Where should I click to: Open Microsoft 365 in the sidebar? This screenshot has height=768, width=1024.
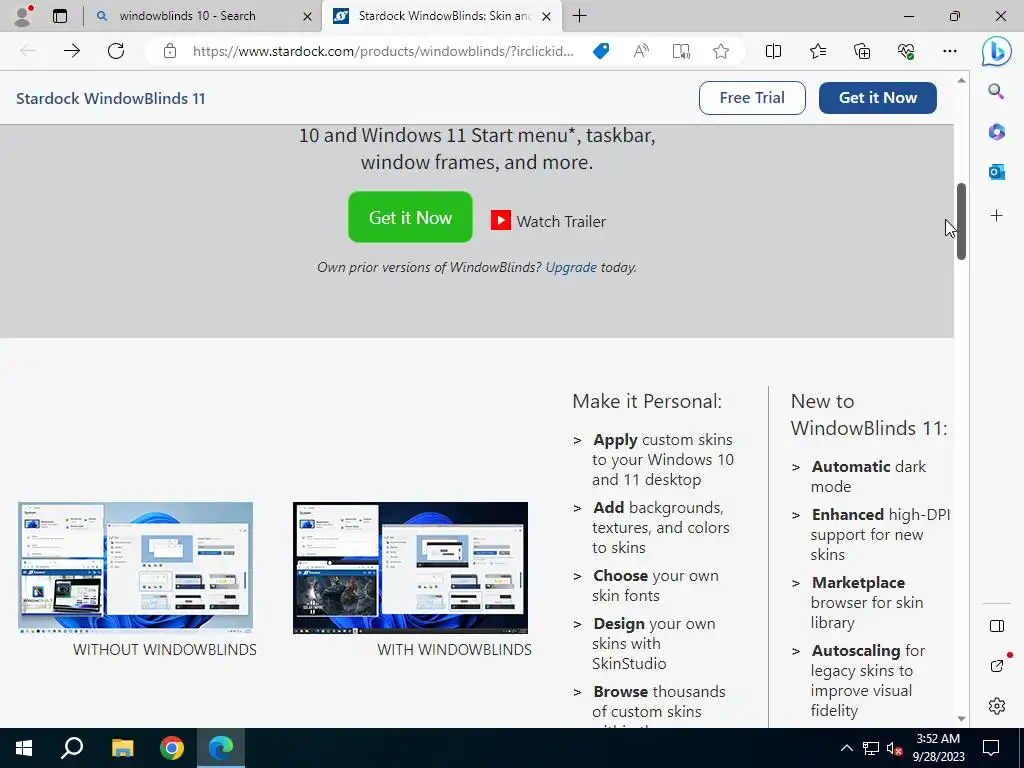tap(996, 132)
